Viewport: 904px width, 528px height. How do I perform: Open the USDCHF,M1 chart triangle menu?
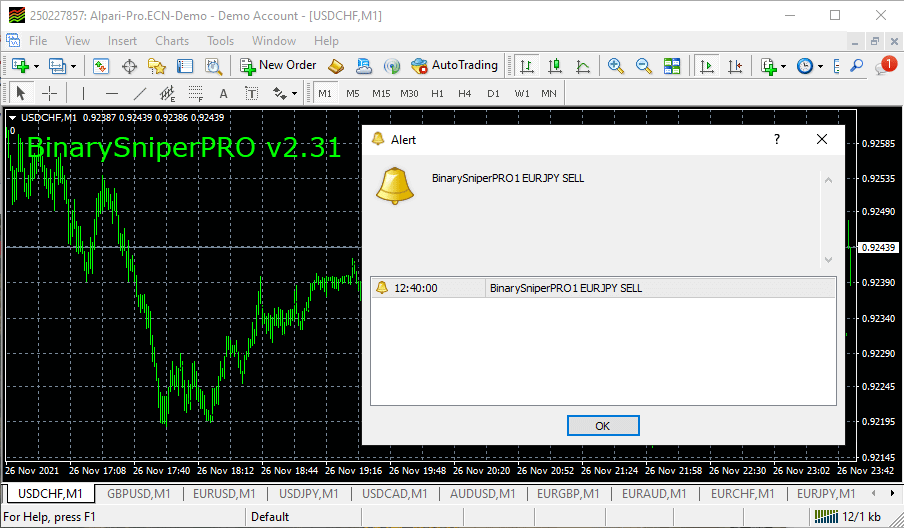[12, 118]
